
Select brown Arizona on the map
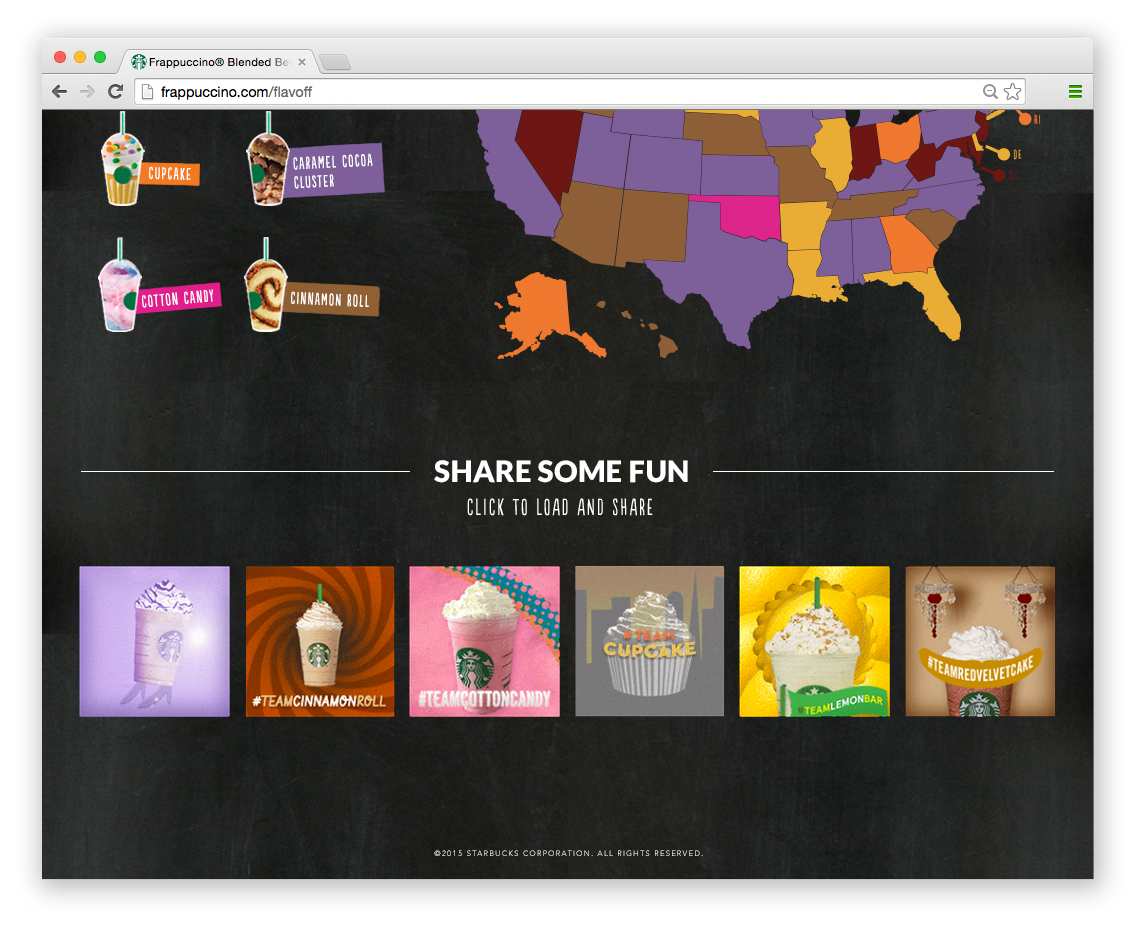(589, 223)
